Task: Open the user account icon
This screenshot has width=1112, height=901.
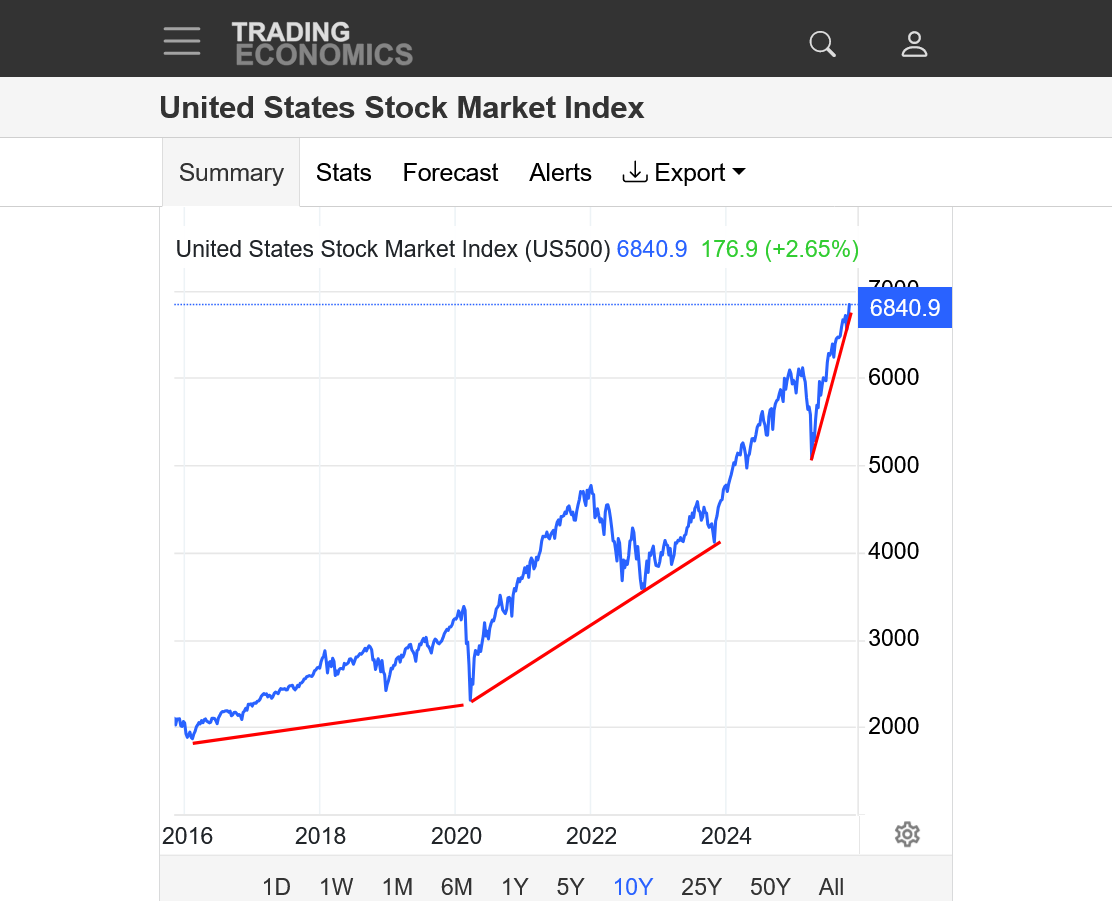Action: point(914,44)
